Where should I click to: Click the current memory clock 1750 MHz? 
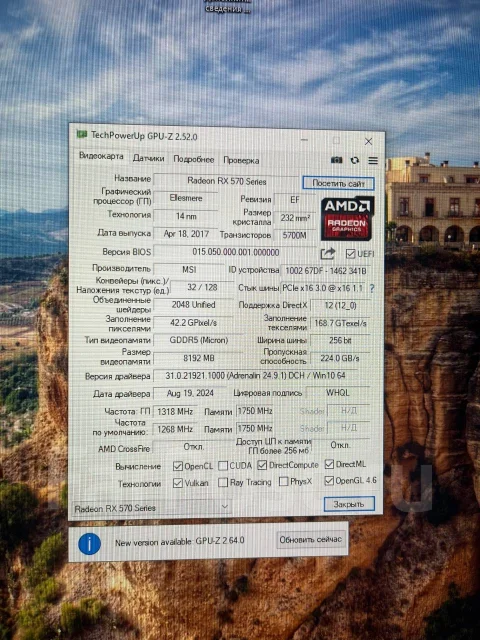[255, 411]
